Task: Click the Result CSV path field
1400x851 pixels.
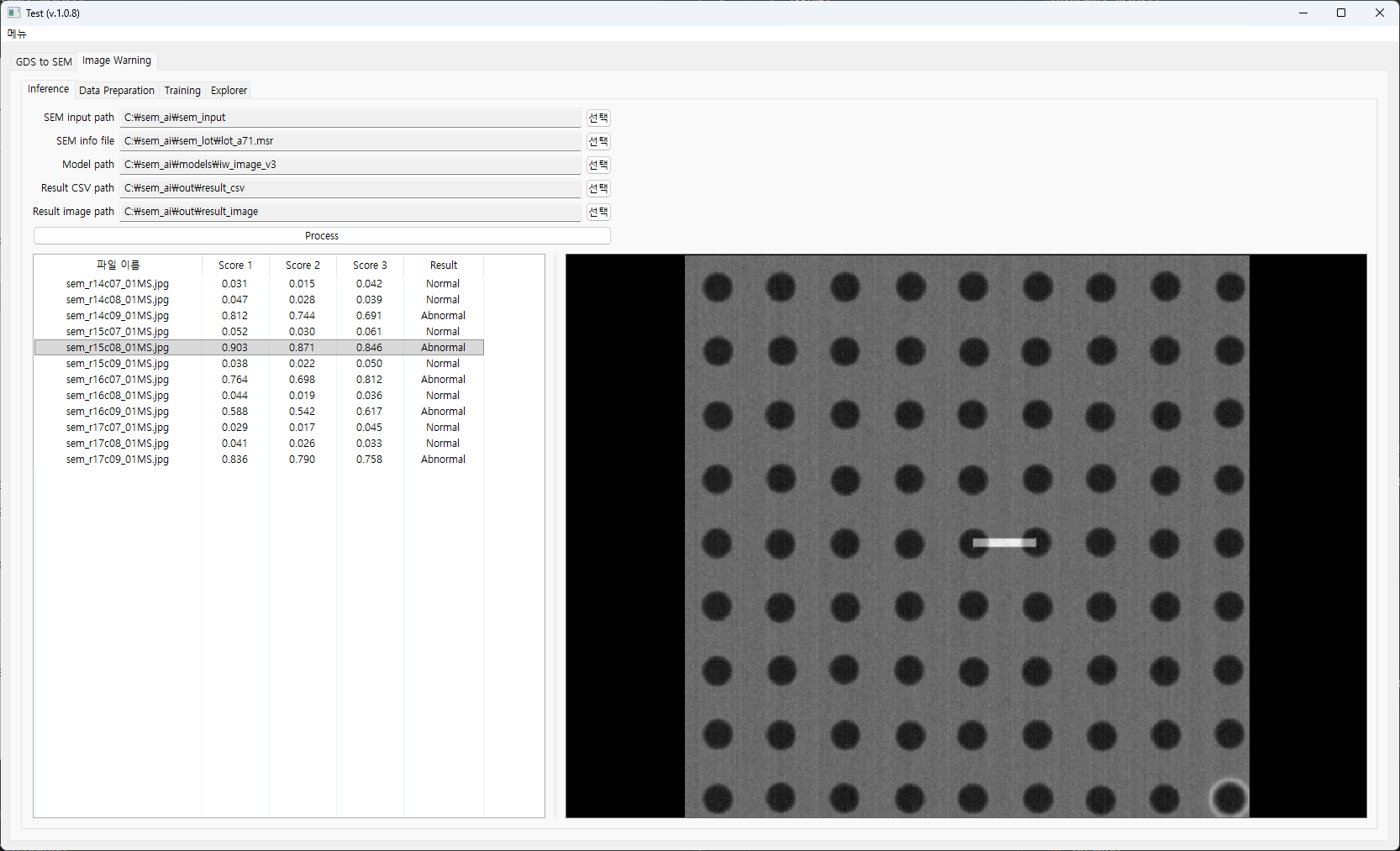Action: click(x=350, y=188)
